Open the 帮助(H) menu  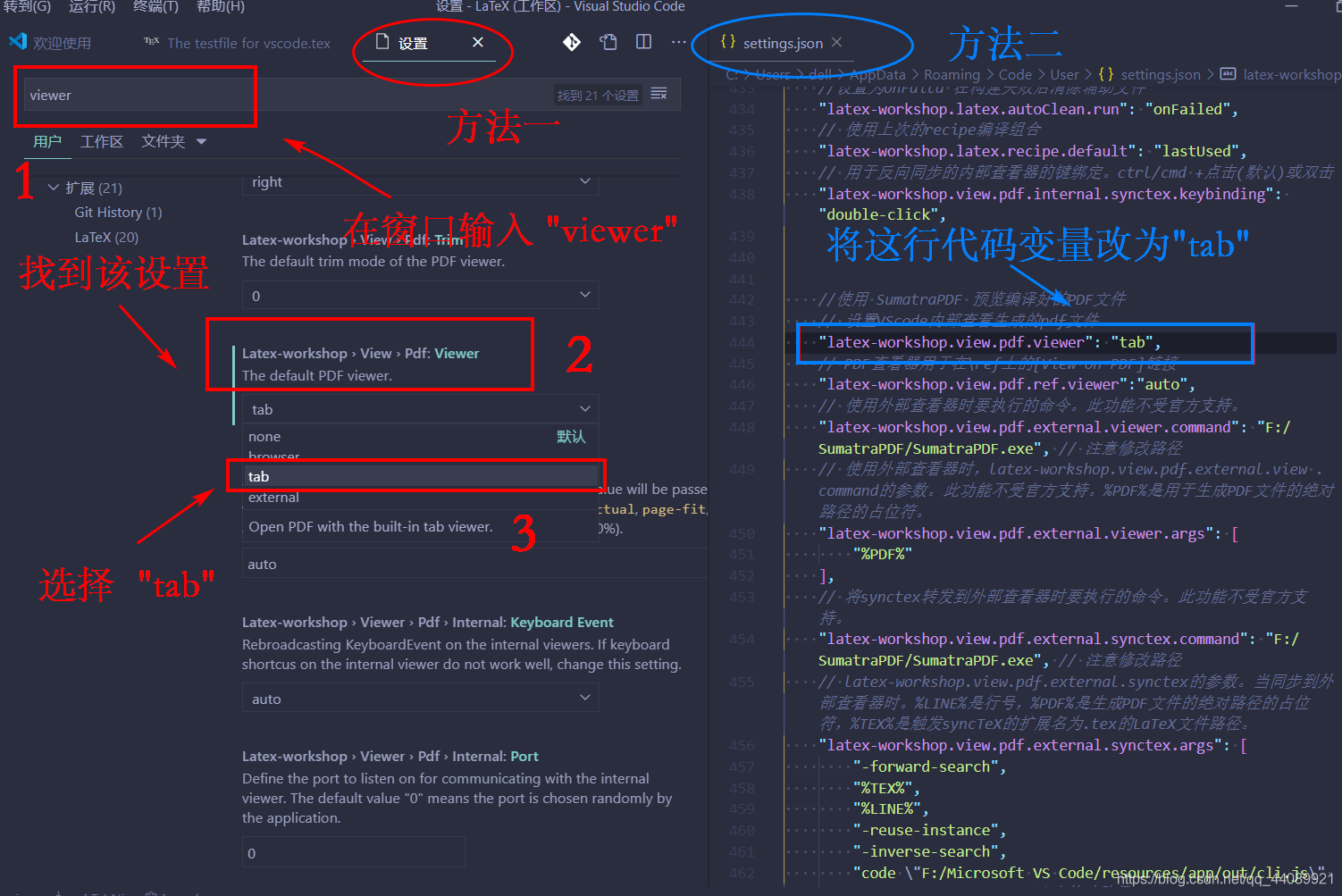pos(221,6)
